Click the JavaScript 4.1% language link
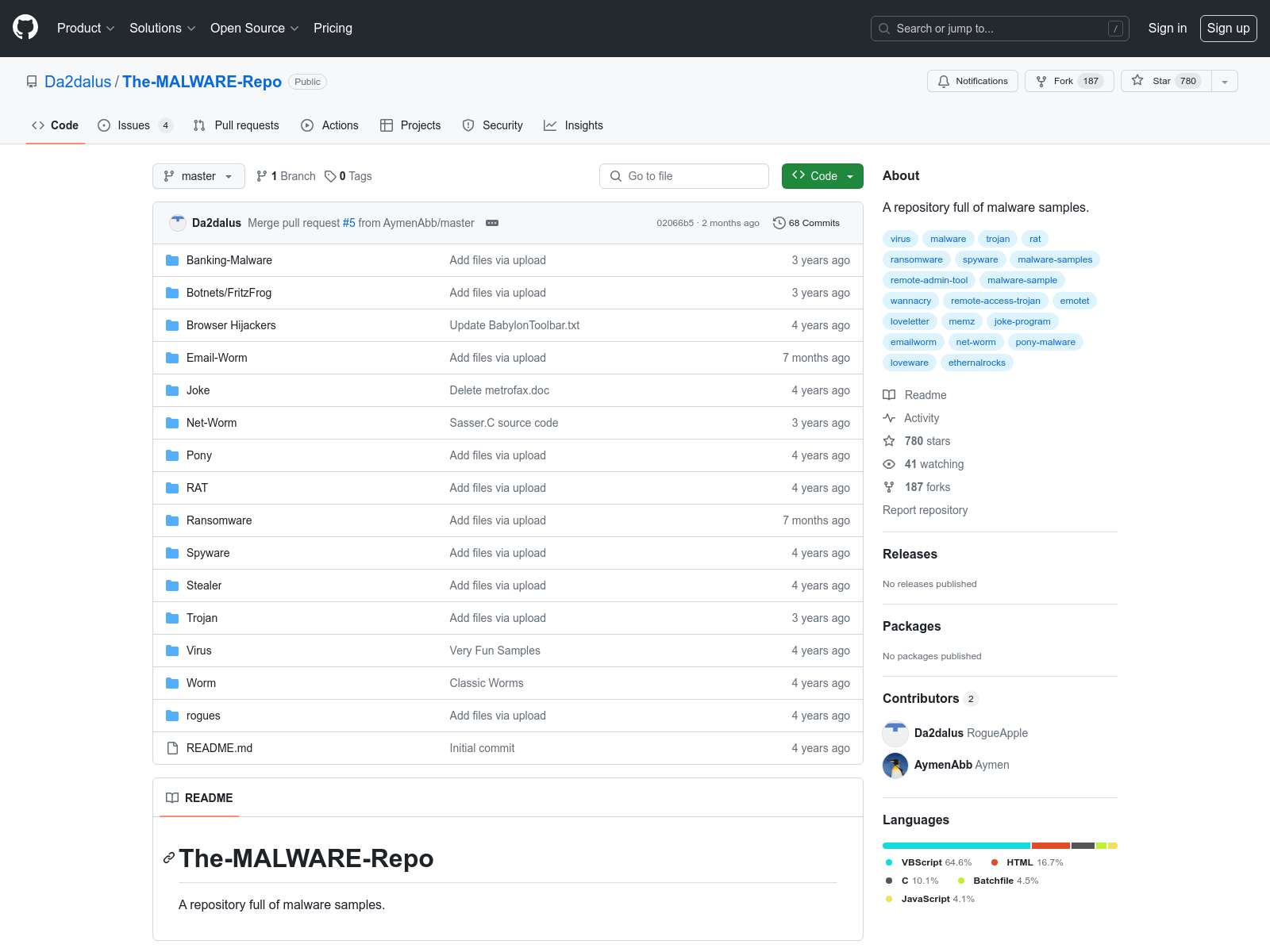The width and height of the screenshot is (1270, 952). point(929,899)
